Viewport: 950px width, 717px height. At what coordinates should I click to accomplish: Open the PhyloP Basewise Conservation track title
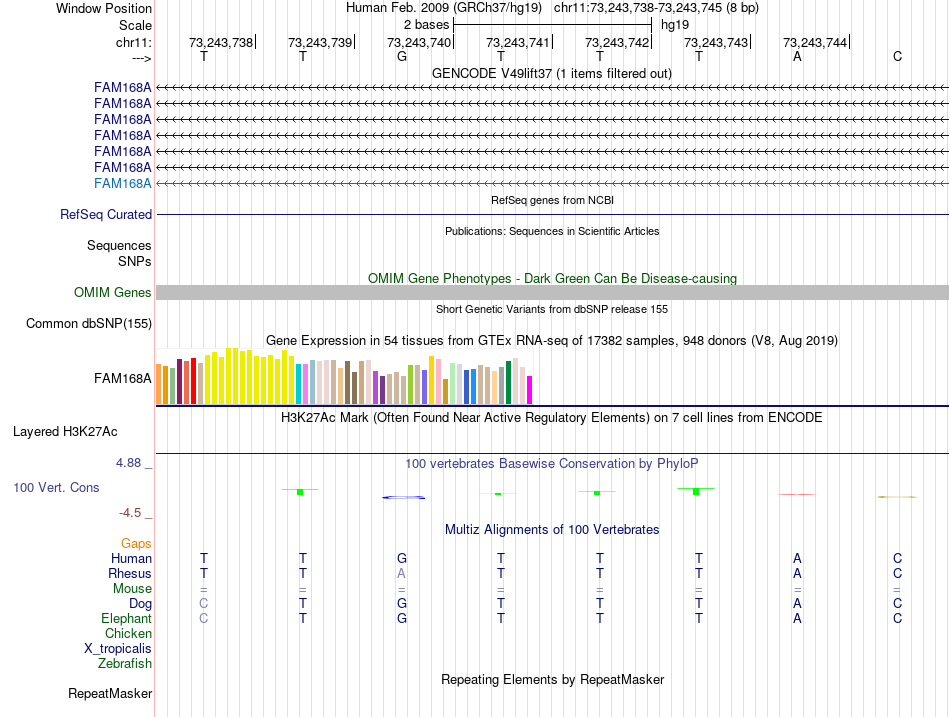(551, 463)
